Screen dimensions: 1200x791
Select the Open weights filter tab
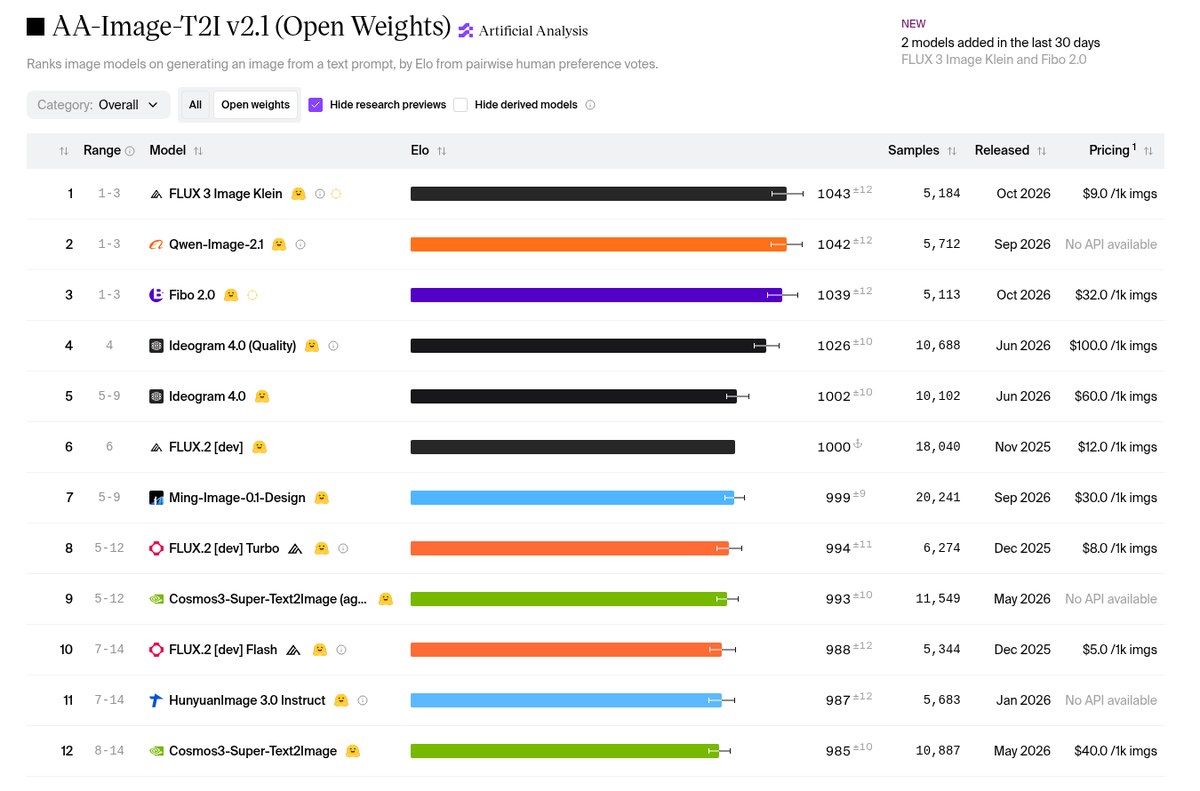(255, 105)
